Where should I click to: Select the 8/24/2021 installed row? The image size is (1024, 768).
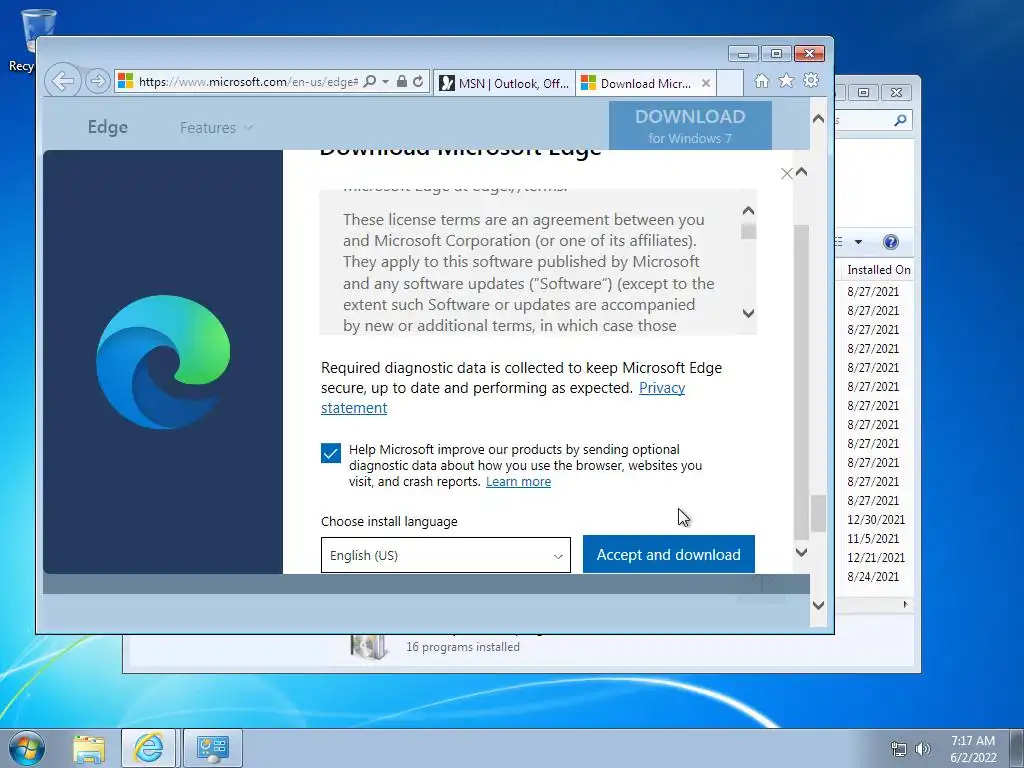click(x=875, y=577)
